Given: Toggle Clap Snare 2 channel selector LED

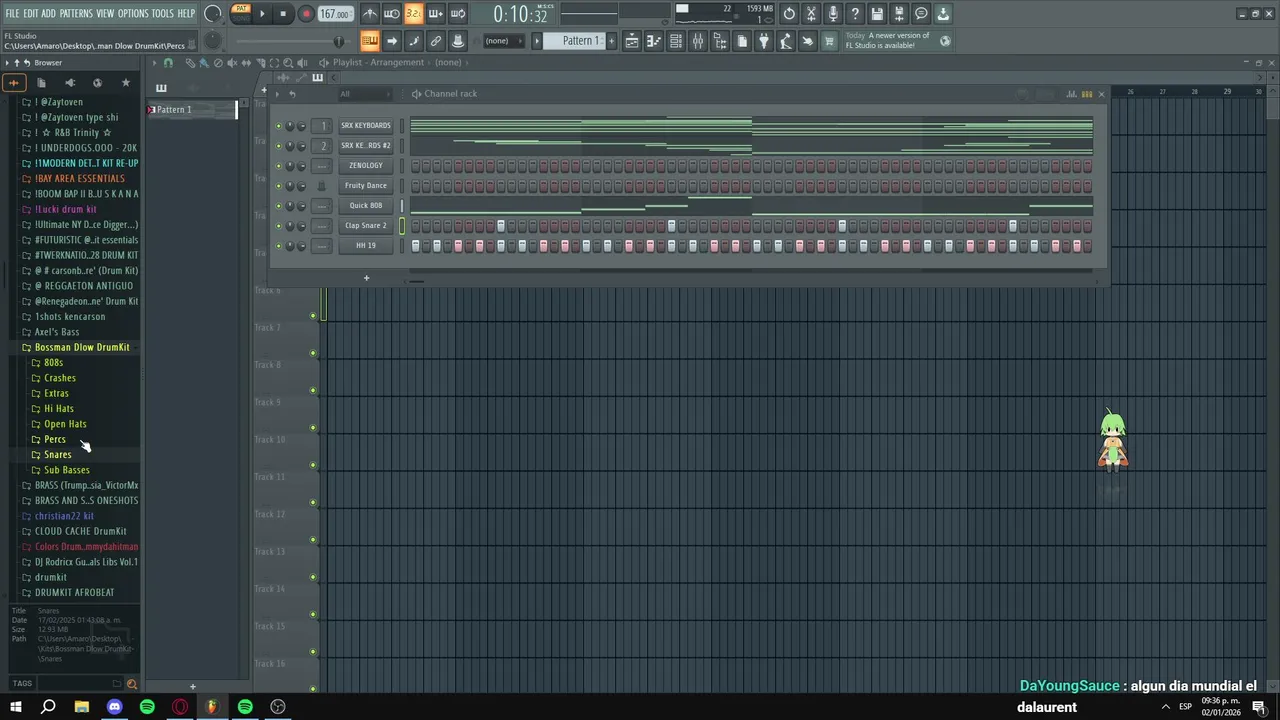Looking at the screenshot, I should click(x=403, y=226).
